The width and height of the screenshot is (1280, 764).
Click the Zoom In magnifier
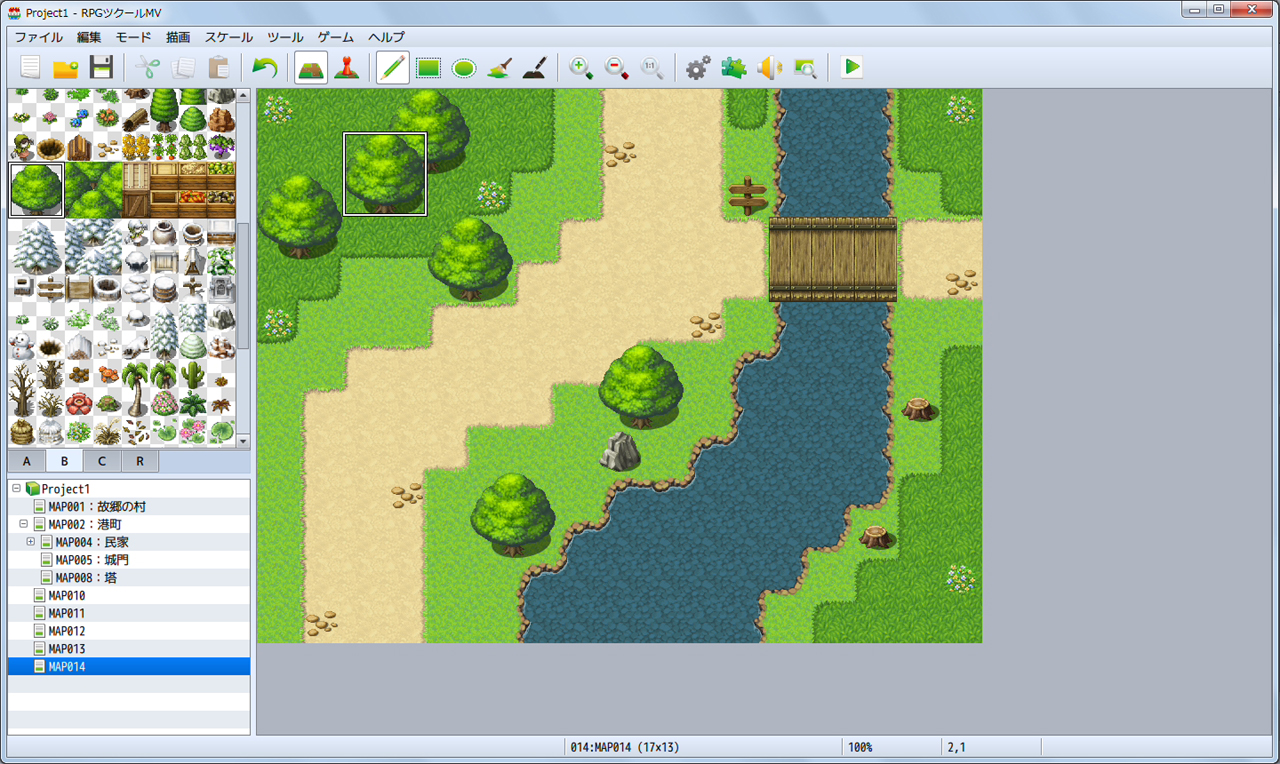[581, 67]
